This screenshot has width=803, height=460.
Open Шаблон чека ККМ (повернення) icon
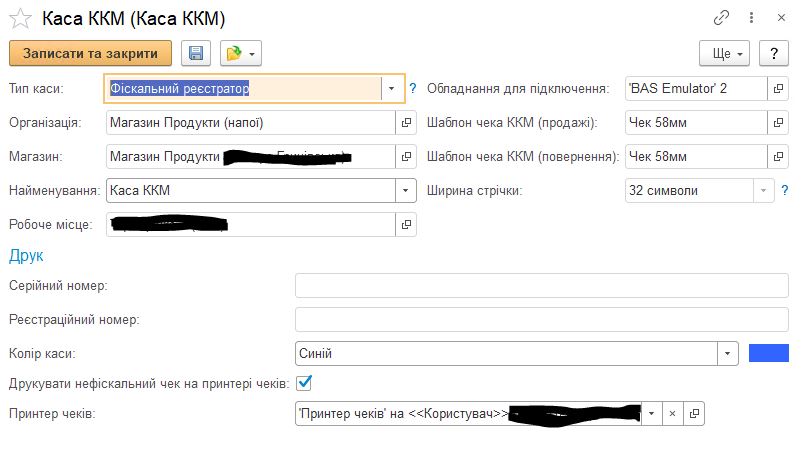coord(778,157)
